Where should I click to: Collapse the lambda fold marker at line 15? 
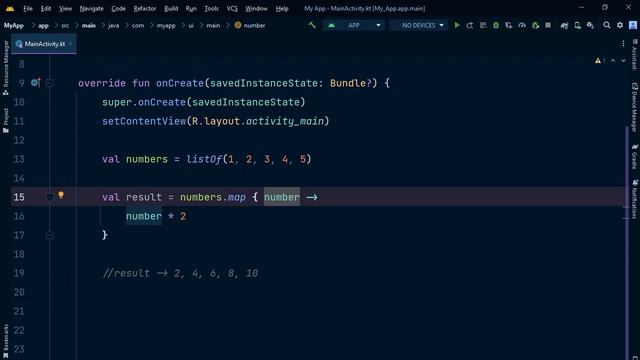pyautogui.click(x=50, y=198)
